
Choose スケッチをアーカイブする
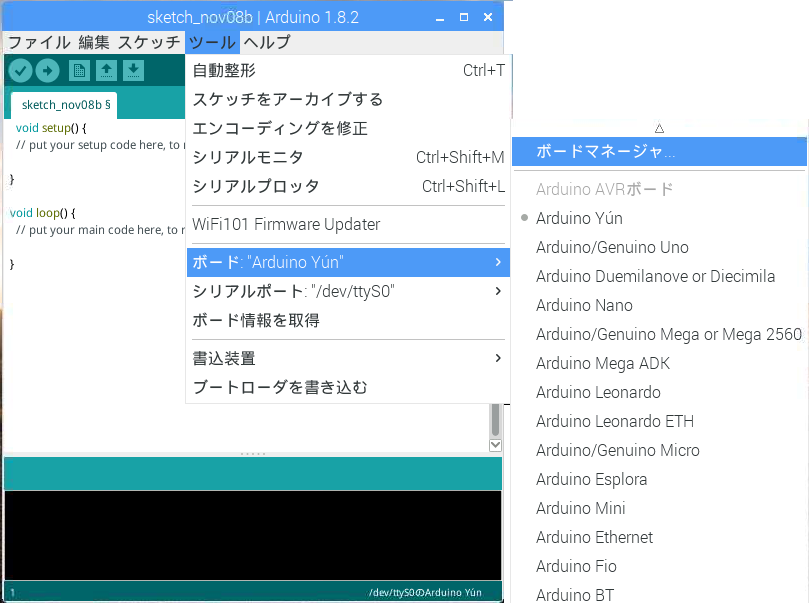(x=348, y=99)
